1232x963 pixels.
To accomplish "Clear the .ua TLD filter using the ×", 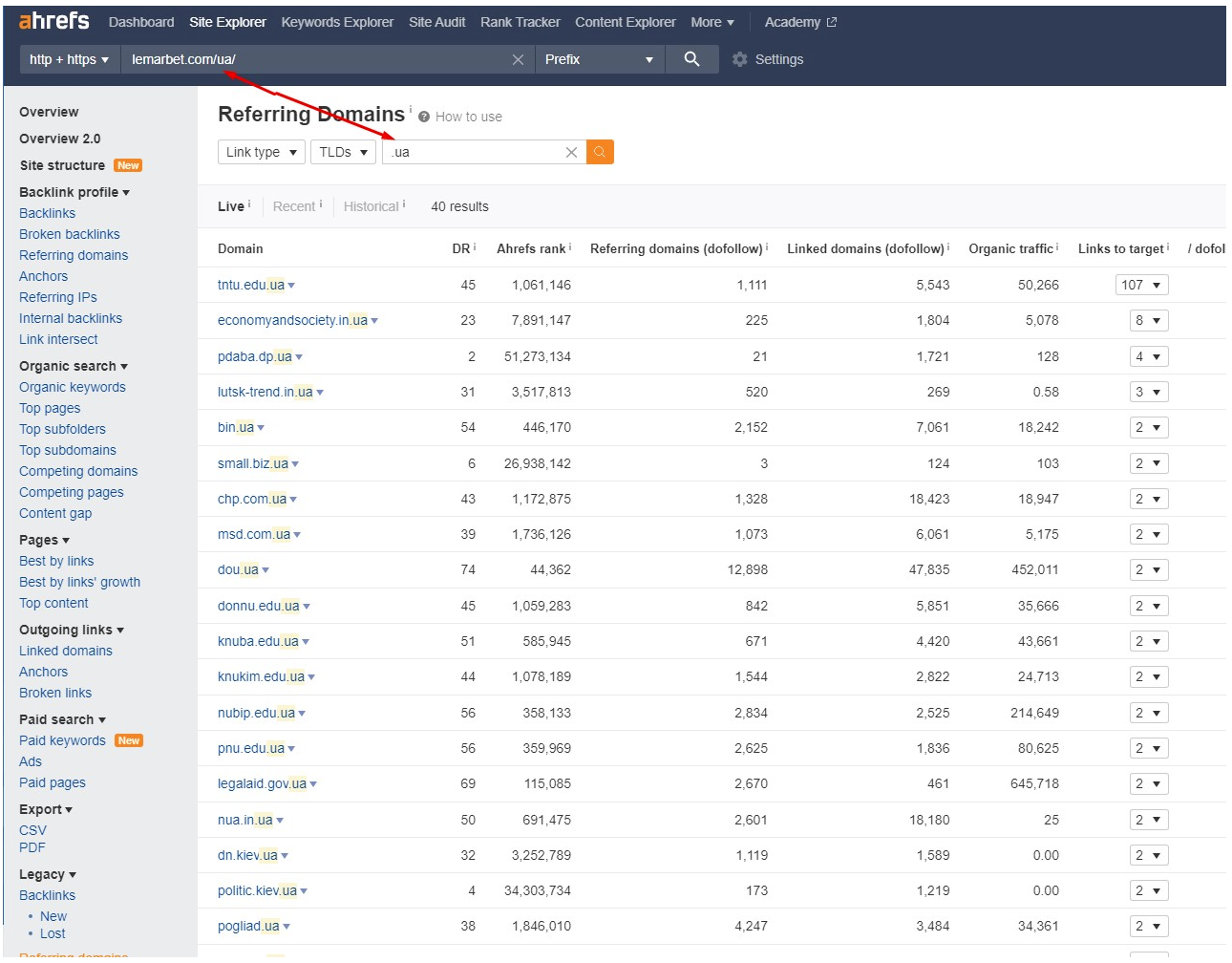I will click(x=571, y=152).
